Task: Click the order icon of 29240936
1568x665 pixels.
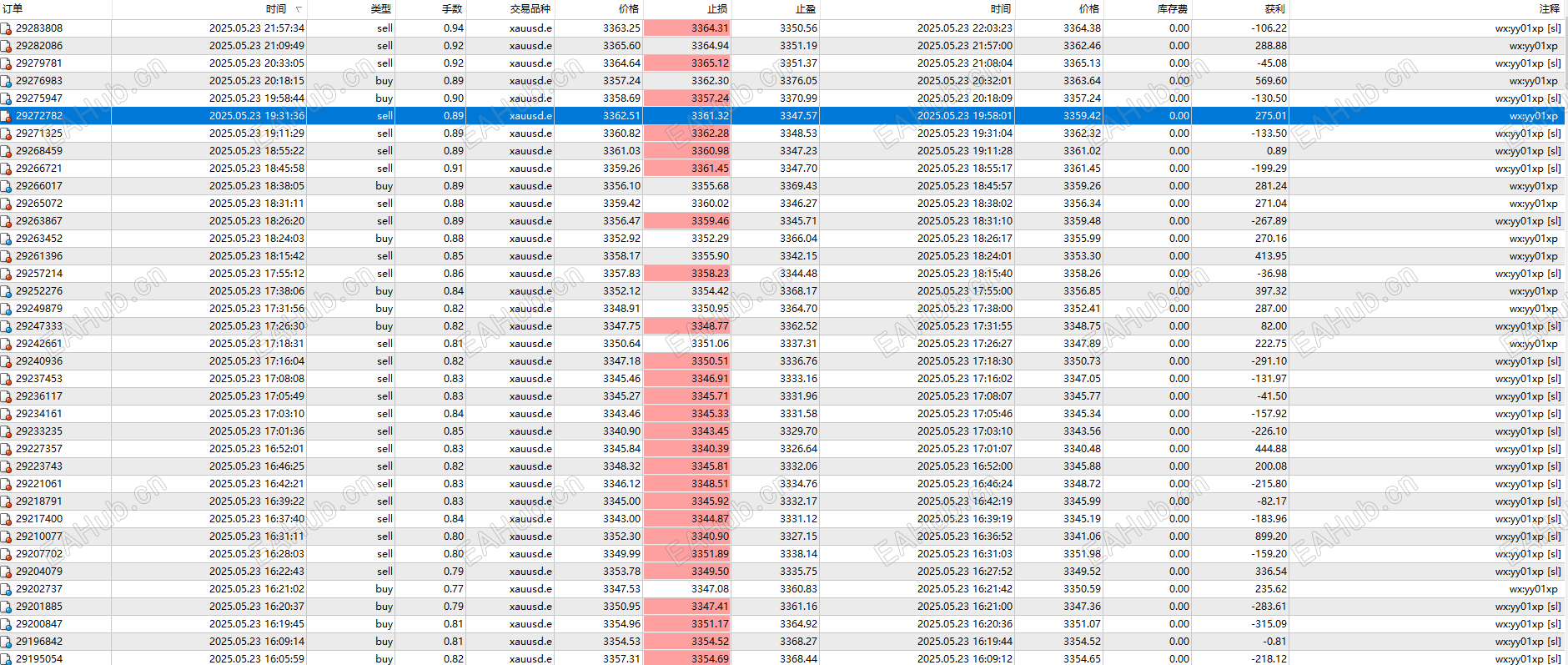Action: click(x=6, y=361)
